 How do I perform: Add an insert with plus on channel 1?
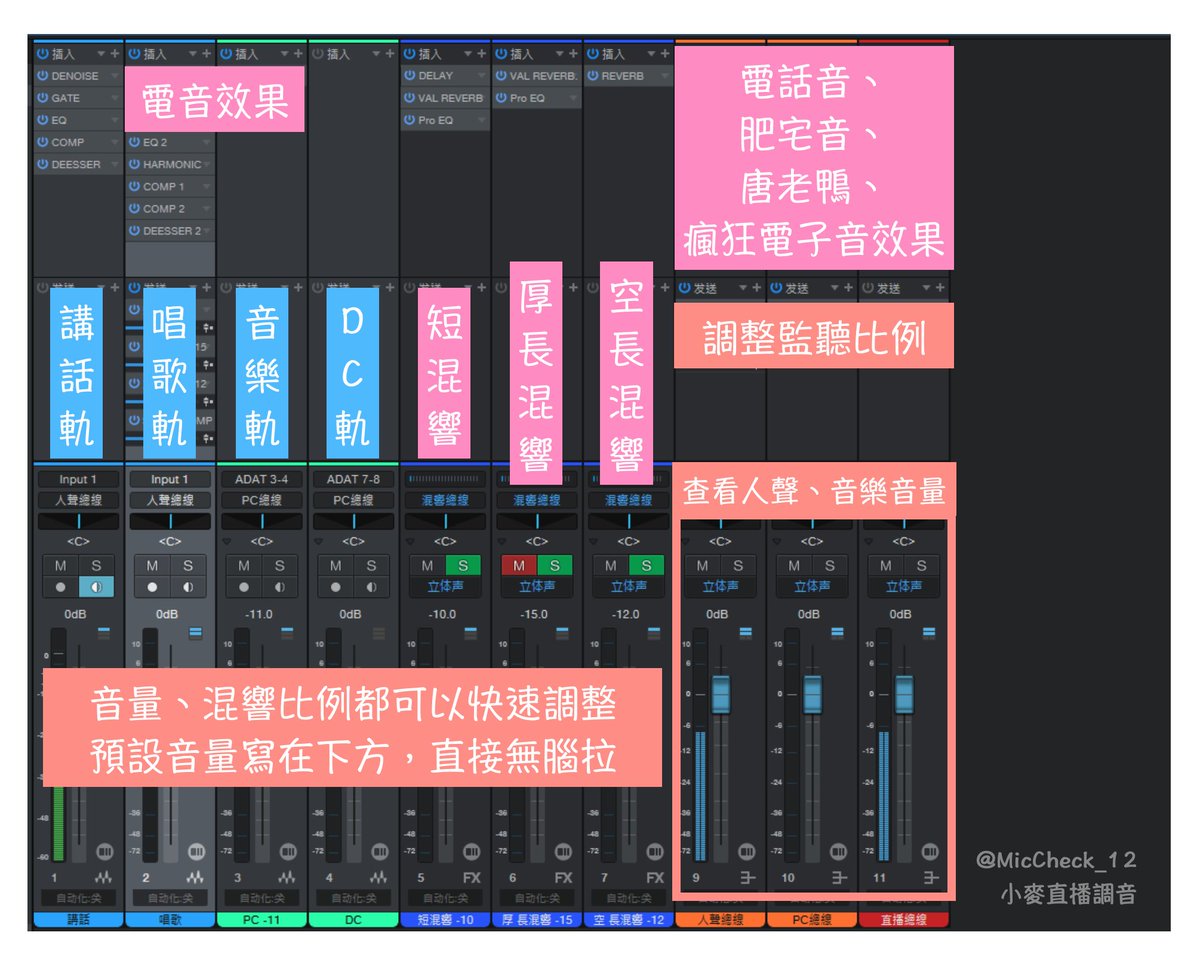tap(115, 54)
